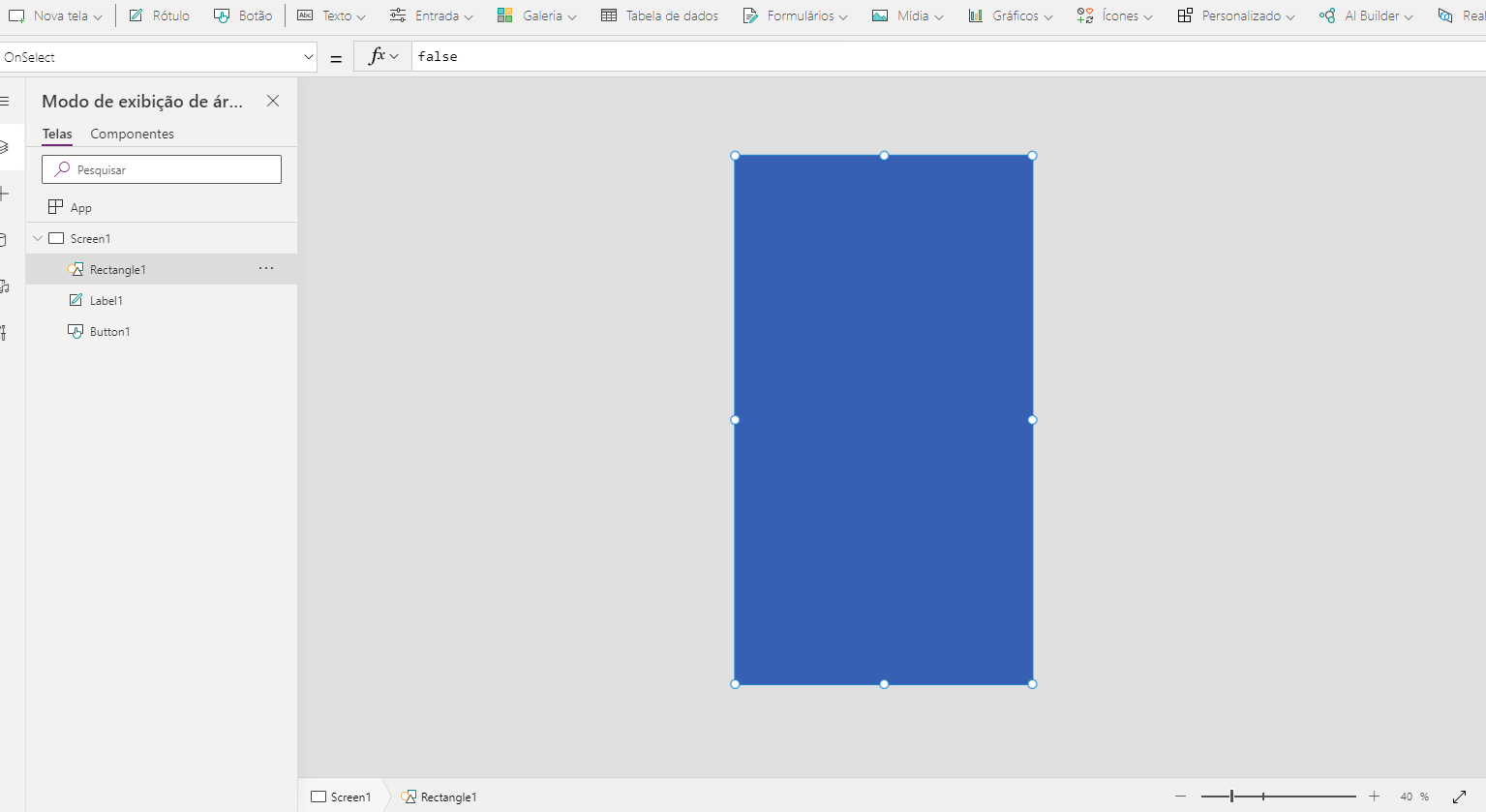Select Button1 in the tree view
Viewport: 1486px width, 812px height.
[x=109, y=331]
